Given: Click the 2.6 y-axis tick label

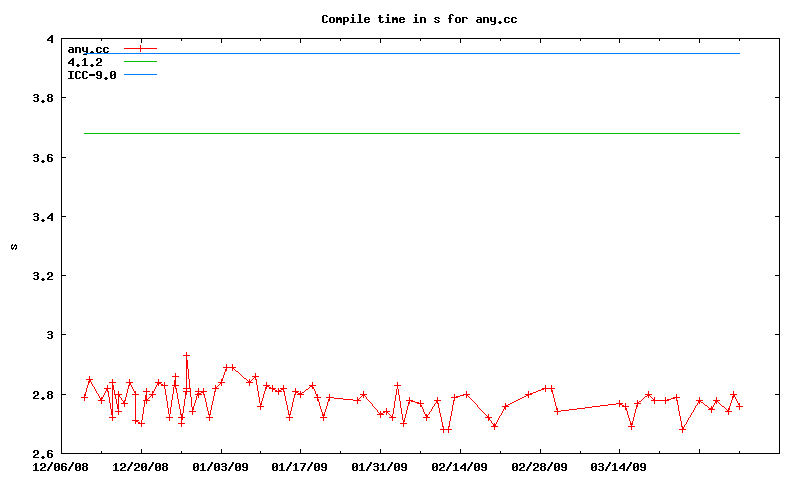Looking at the screenshot, I should (43, 453).
